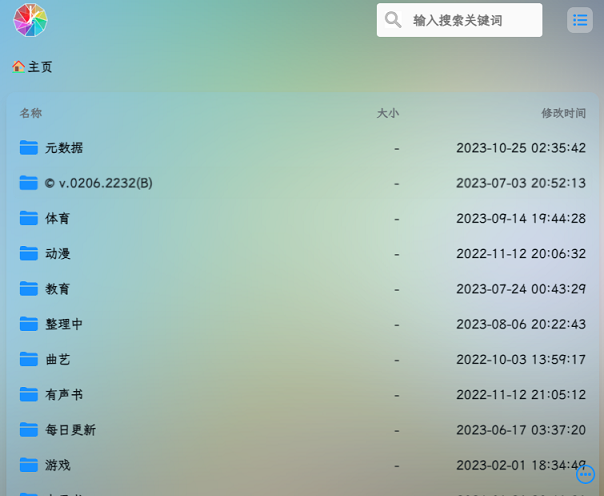Image resolution: width=604 pixels, height=496 pixels.
Task: Go to 主页 in the breadcrumb
Action: (x=40, y=67)
